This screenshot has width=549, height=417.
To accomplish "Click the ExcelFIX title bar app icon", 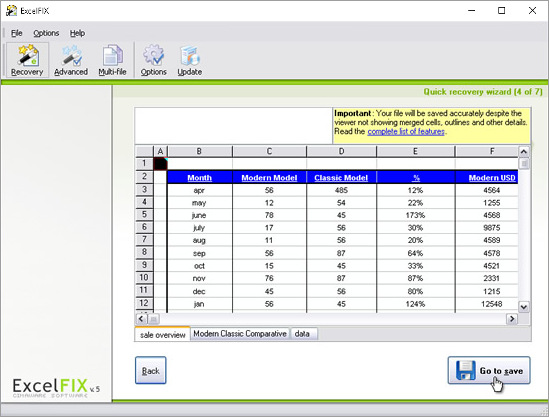I will [x=11, y=11].
